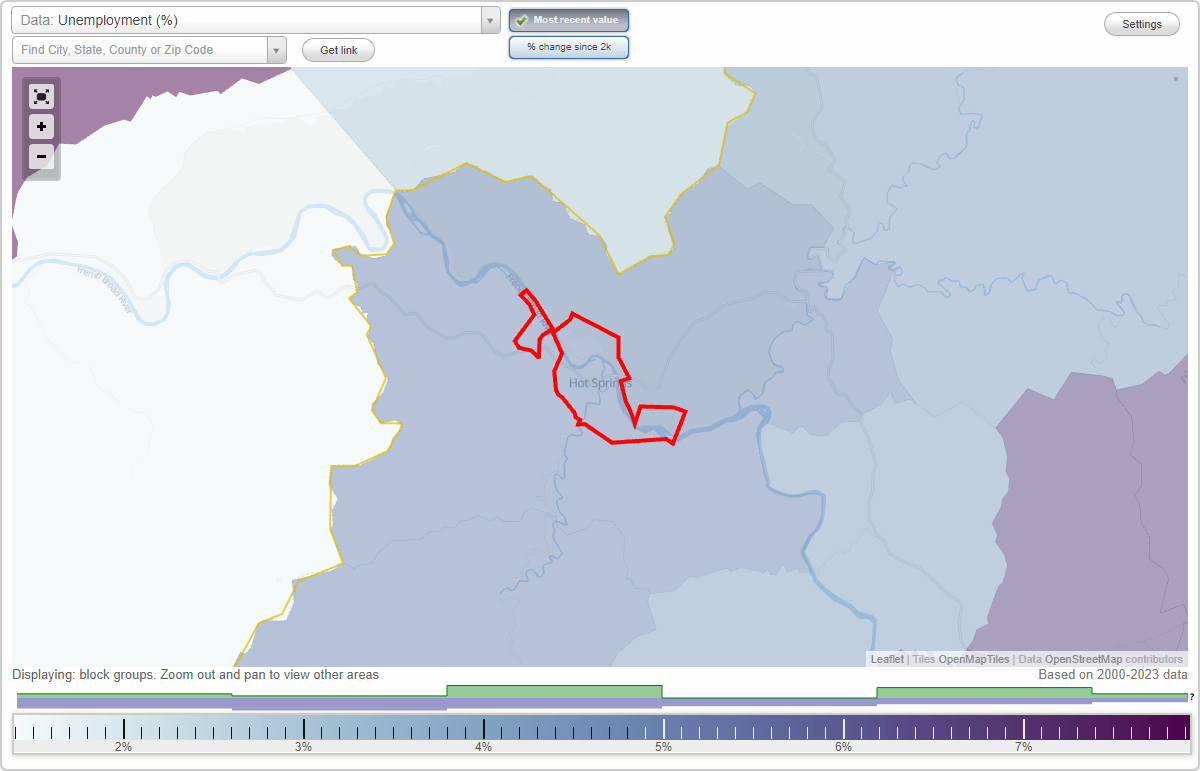Zoom out using the minus map control
1200x771 pixels.
(x=41, y=156)
